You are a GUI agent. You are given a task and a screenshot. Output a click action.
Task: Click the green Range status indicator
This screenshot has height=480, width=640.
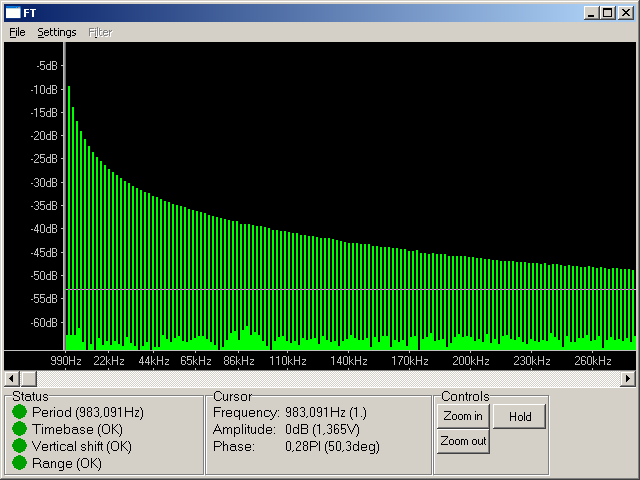(x=19, y=463)
